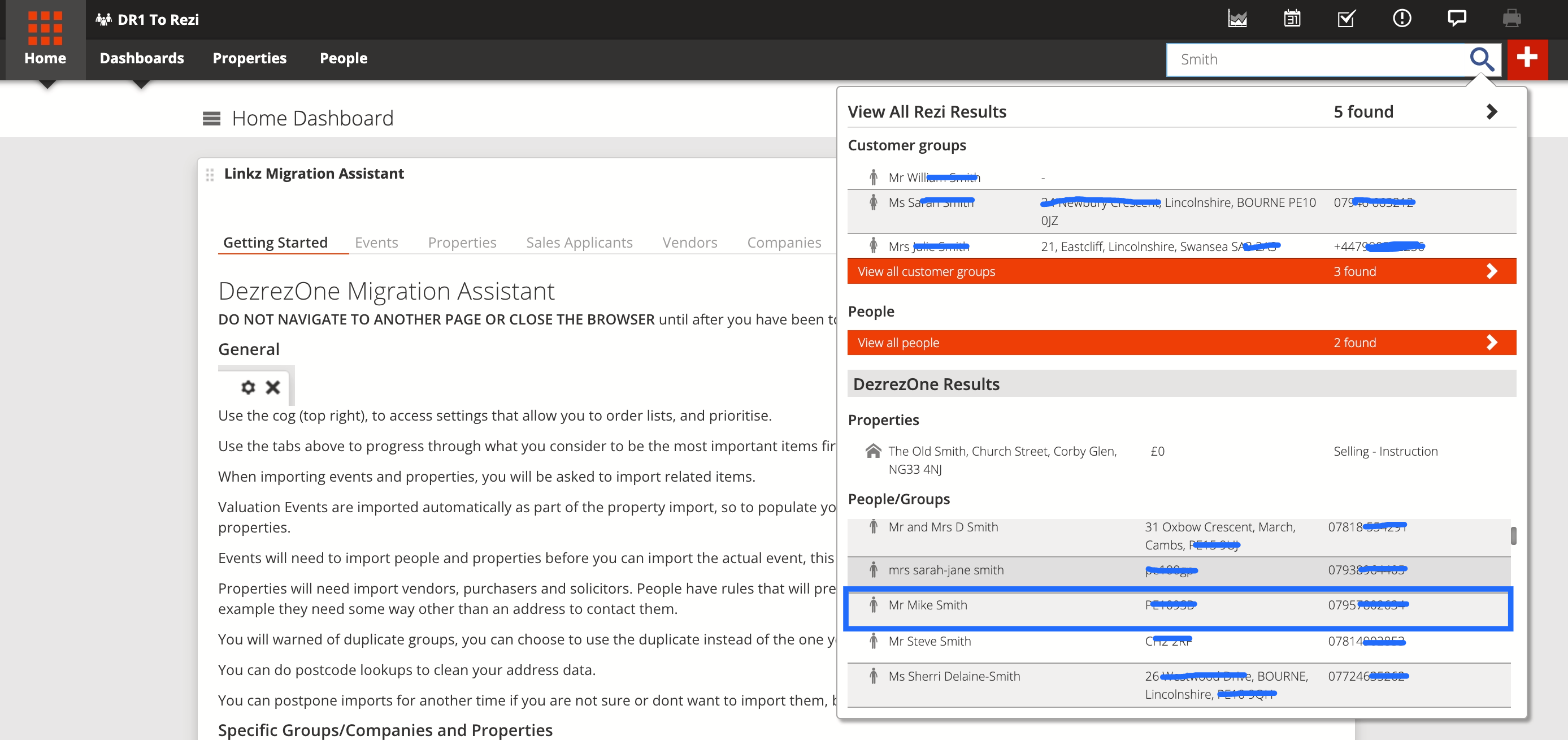Click the 5 found count text

[1363, 111]
